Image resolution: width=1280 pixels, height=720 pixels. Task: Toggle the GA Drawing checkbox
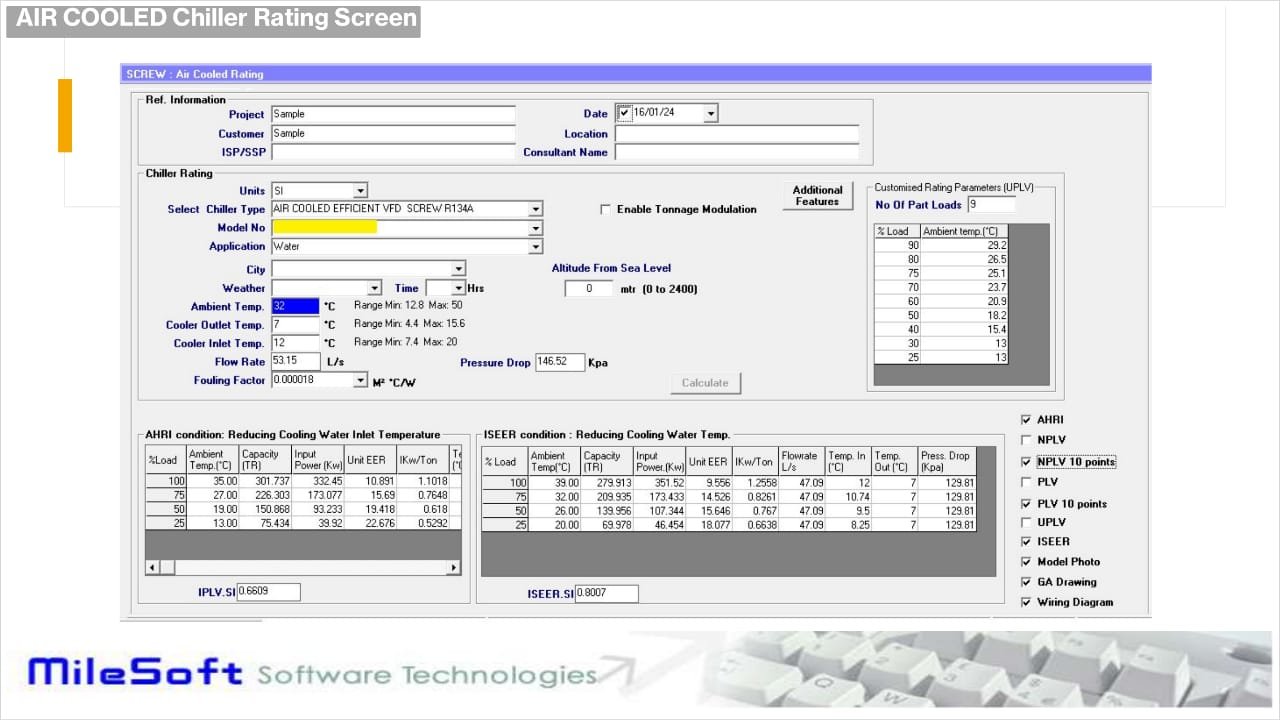point(1026,582)
